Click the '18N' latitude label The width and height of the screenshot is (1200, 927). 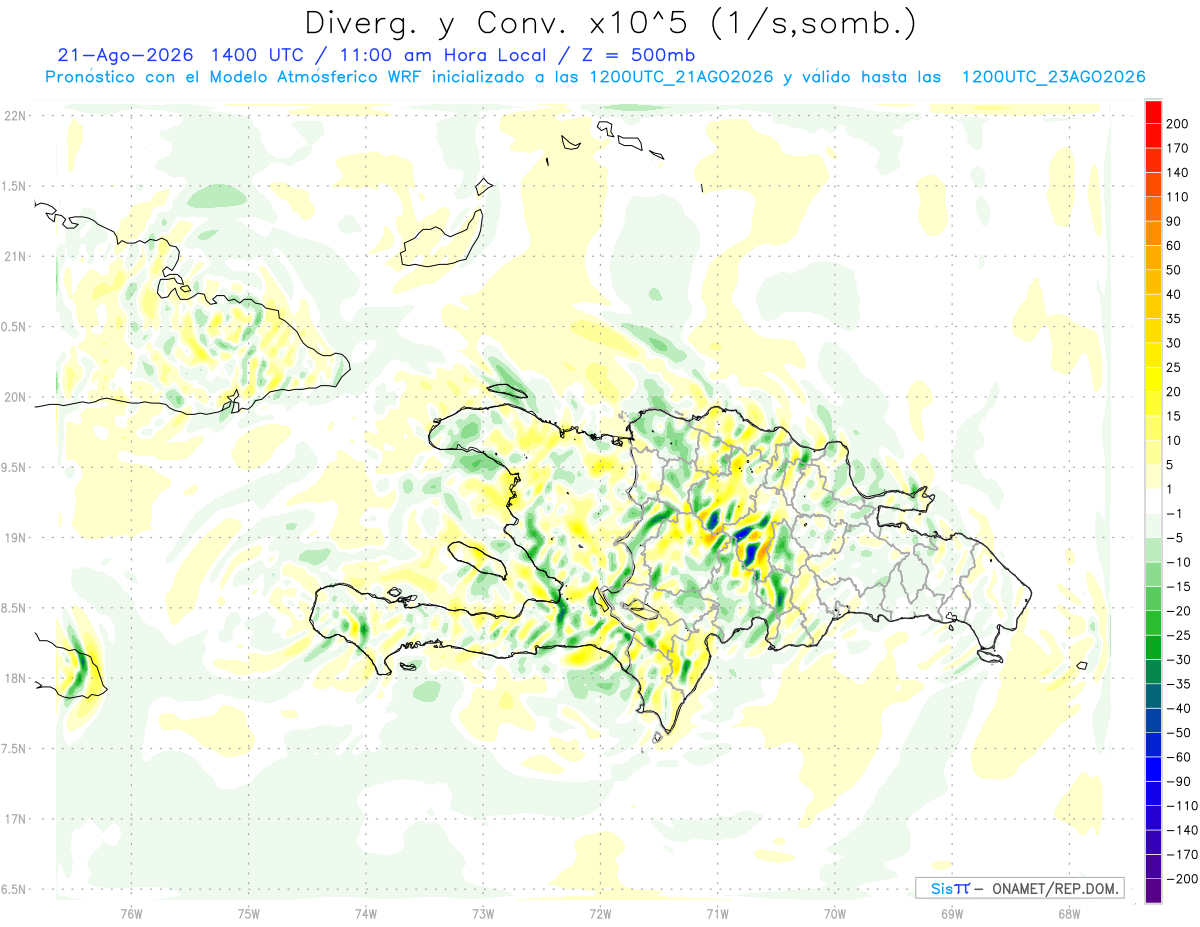(14, 678)
